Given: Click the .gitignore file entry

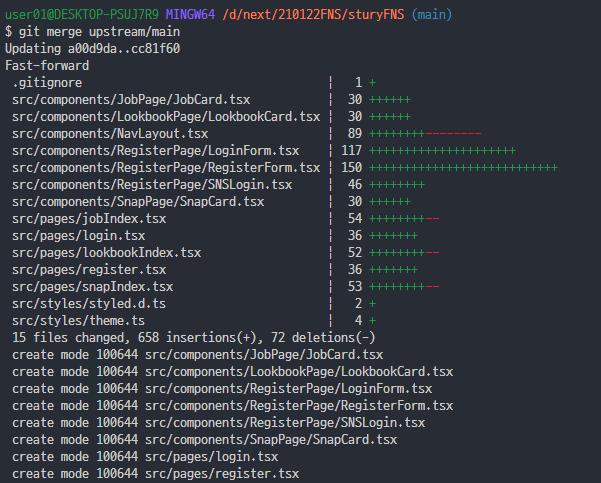Looking at the screenshot, I should click(47, 82).
